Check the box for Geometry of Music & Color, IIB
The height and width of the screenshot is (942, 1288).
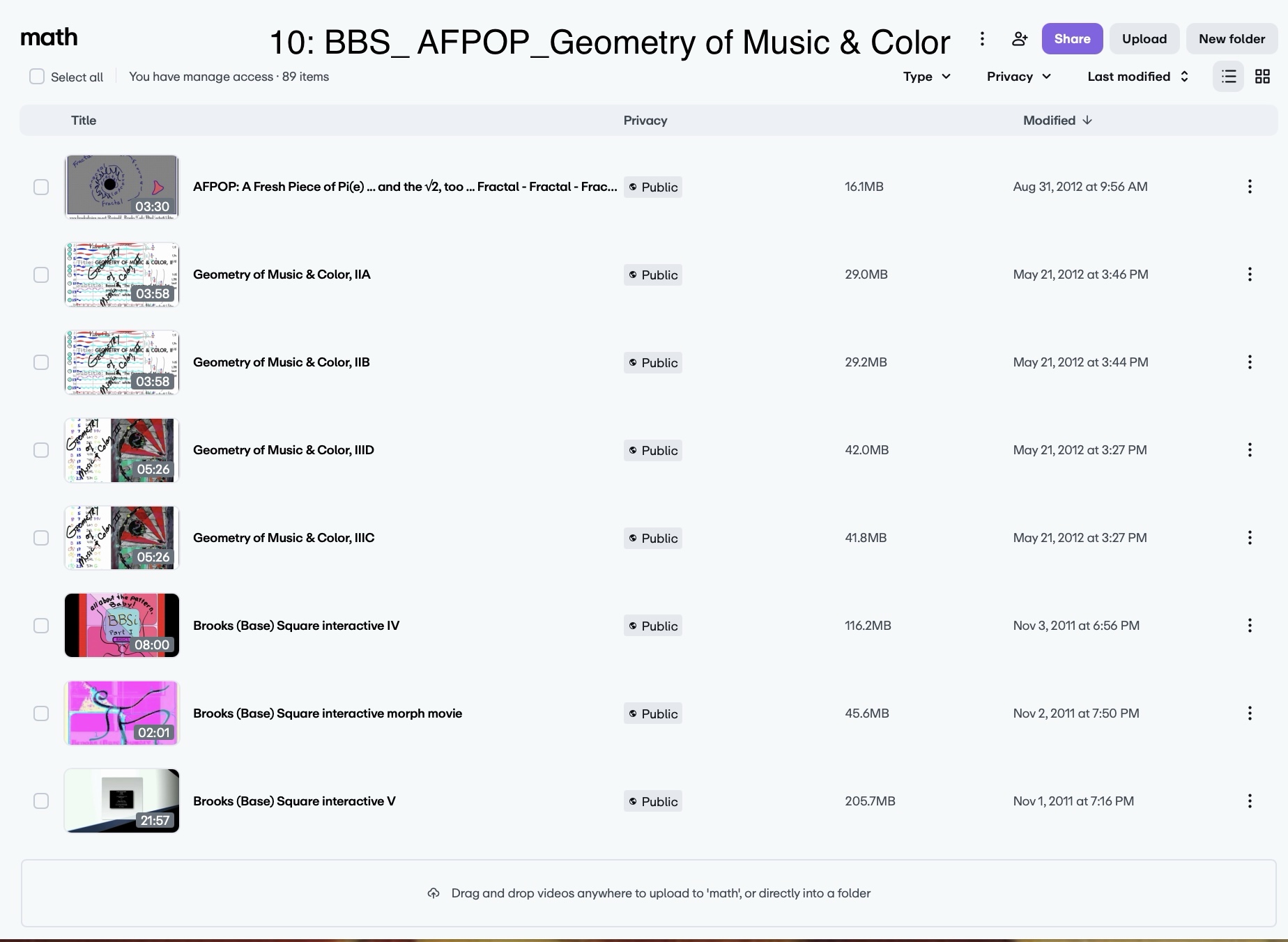41,362
